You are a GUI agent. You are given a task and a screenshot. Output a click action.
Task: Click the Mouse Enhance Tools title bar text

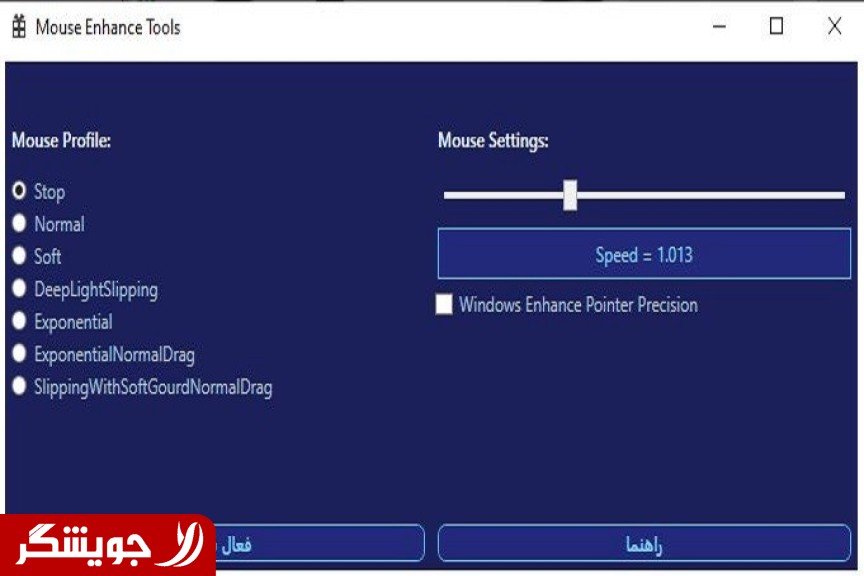tap(108, 27)
